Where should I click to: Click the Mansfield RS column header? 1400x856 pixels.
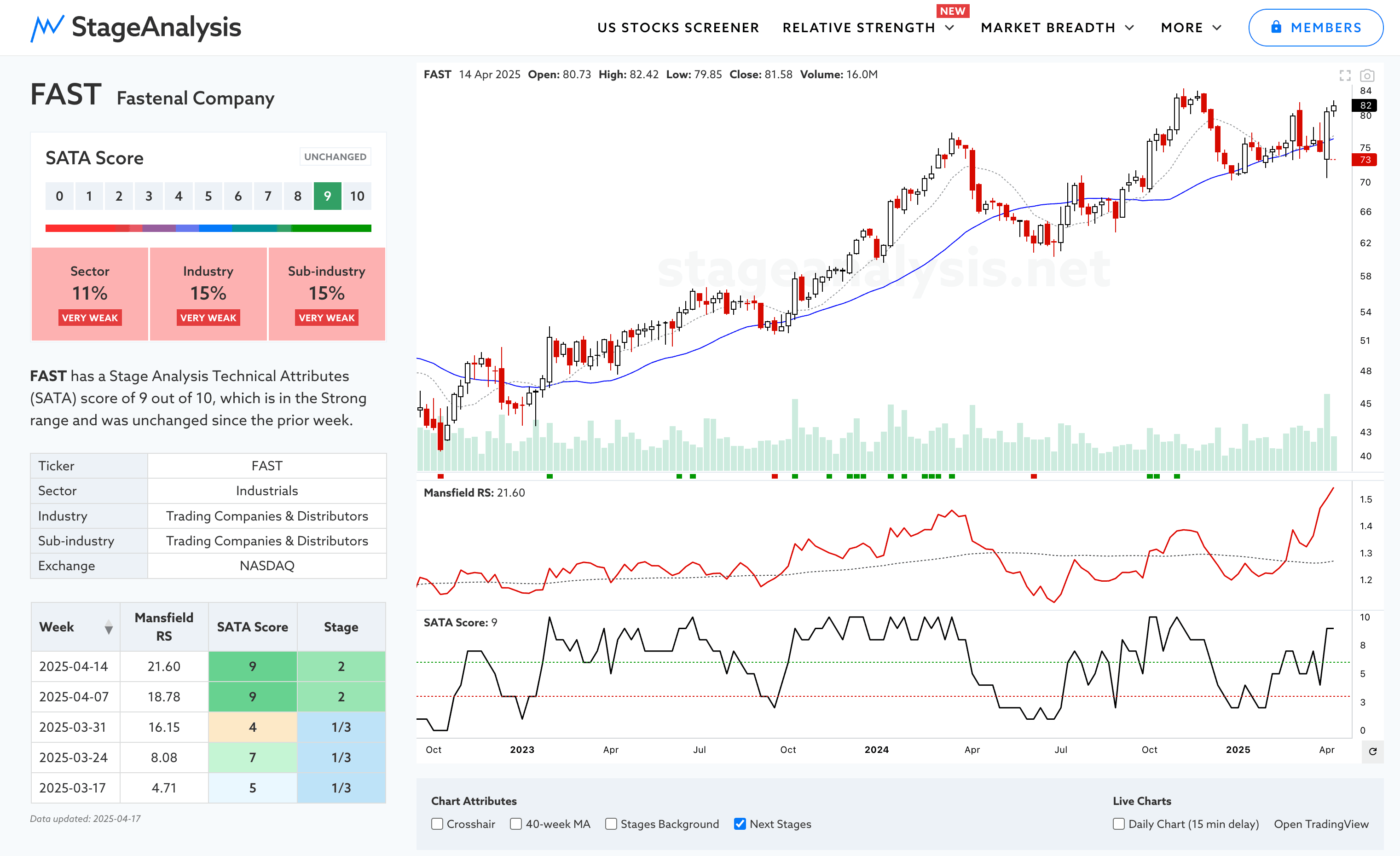click(x=164, y=627)
